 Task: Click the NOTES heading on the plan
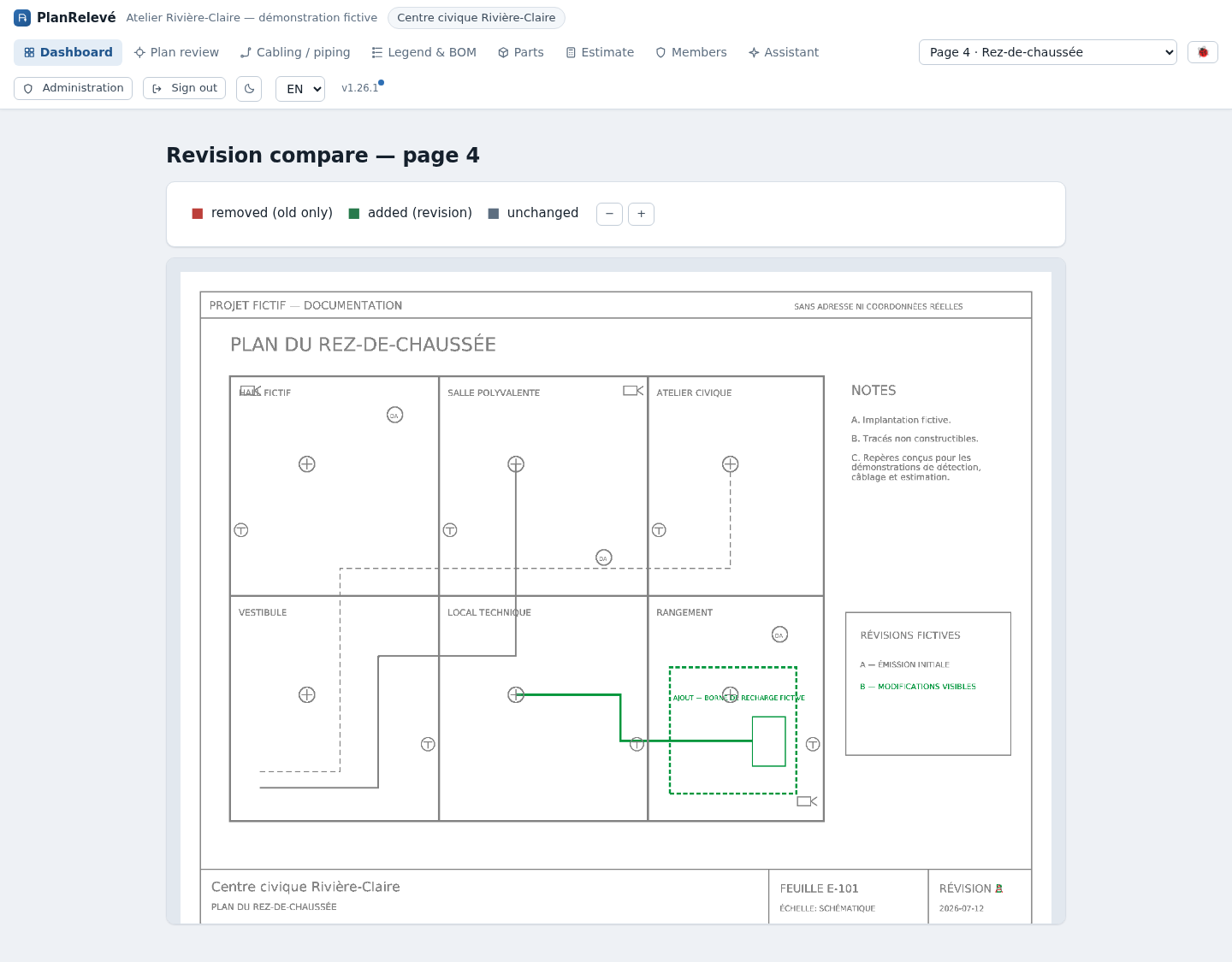pyautogui.click(x=874, y=391)
